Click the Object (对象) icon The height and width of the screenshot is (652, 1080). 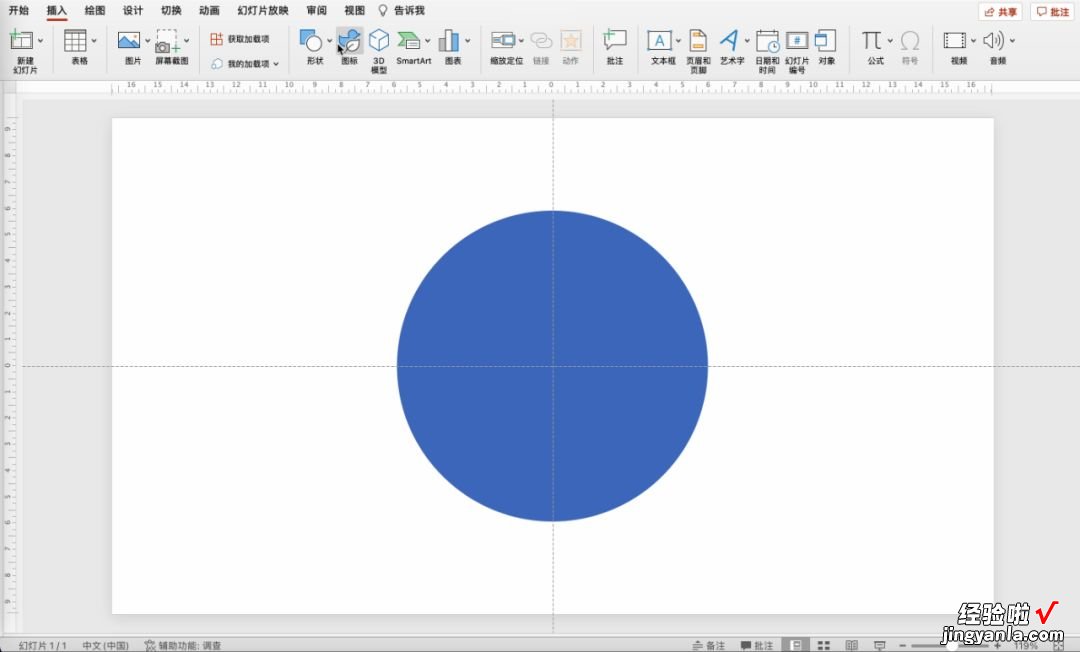click(826, 41)
